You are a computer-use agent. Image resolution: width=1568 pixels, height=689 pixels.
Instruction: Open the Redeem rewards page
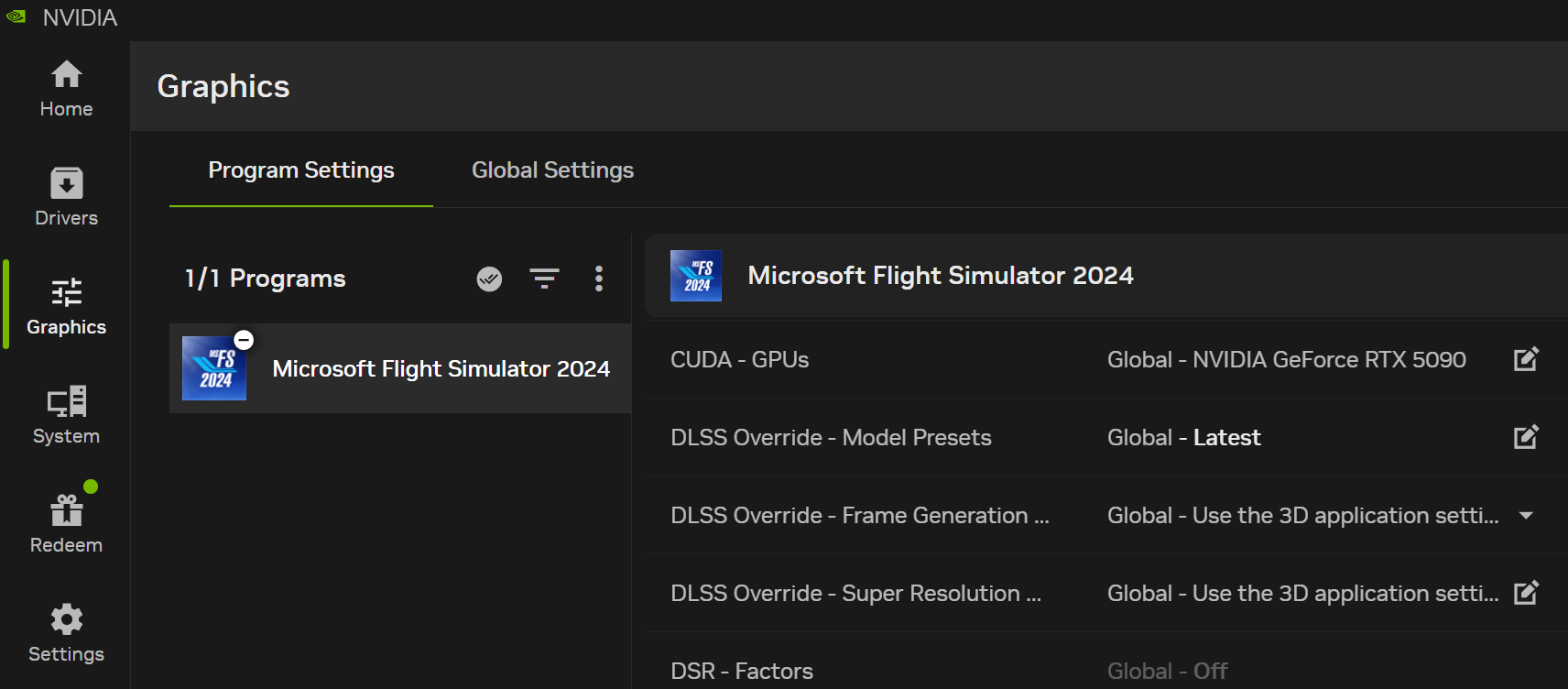tap(66, 524)
